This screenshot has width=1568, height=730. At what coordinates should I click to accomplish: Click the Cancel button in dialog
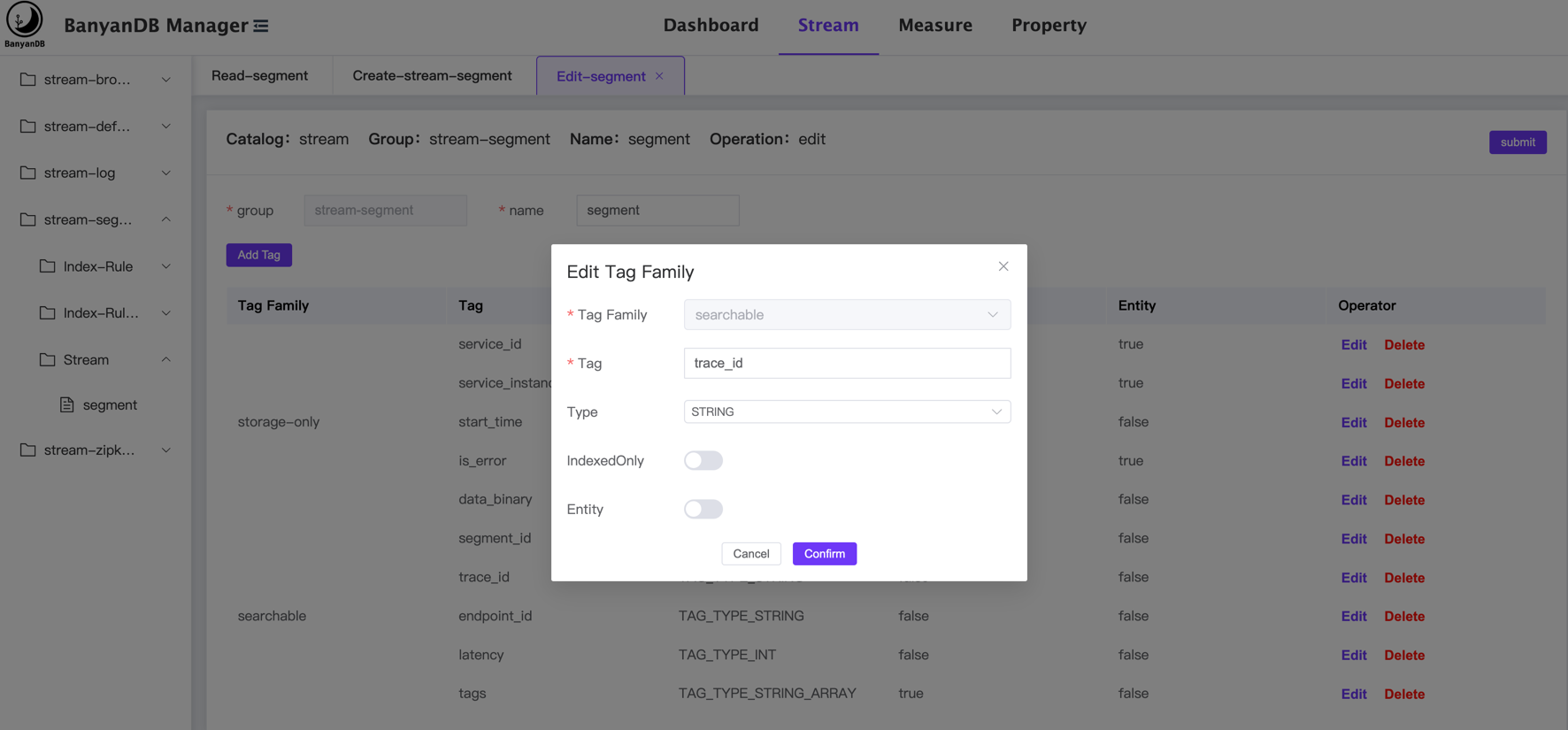click(x=750, y=554)
